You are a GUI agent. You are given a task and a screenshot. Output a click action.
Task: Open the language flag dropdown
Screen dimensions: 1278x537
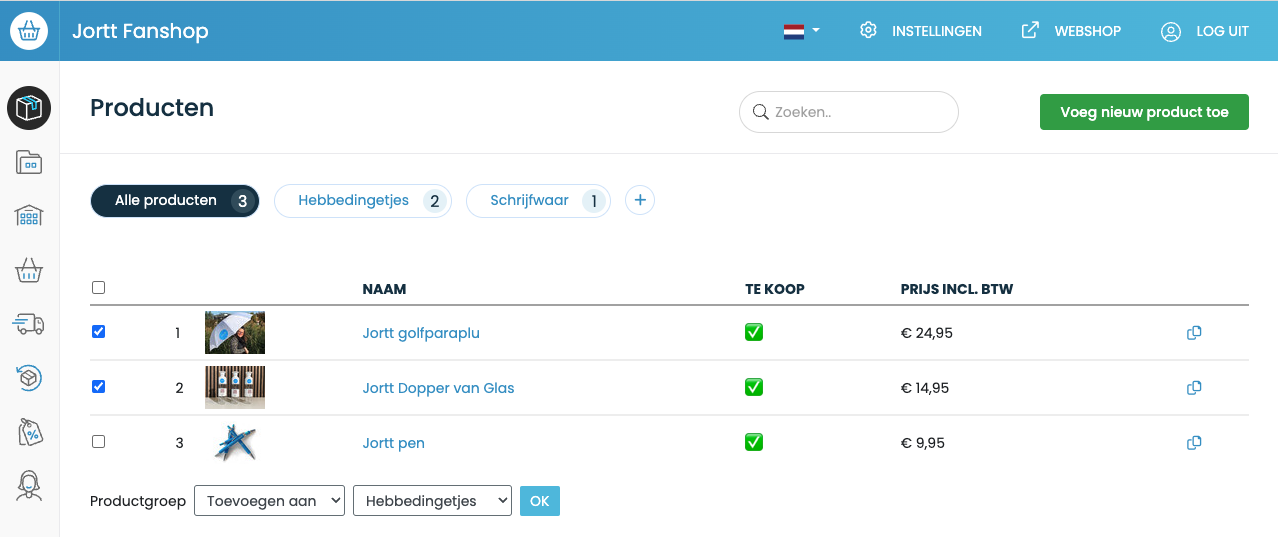pyautogui.click(x=801, y=31)
